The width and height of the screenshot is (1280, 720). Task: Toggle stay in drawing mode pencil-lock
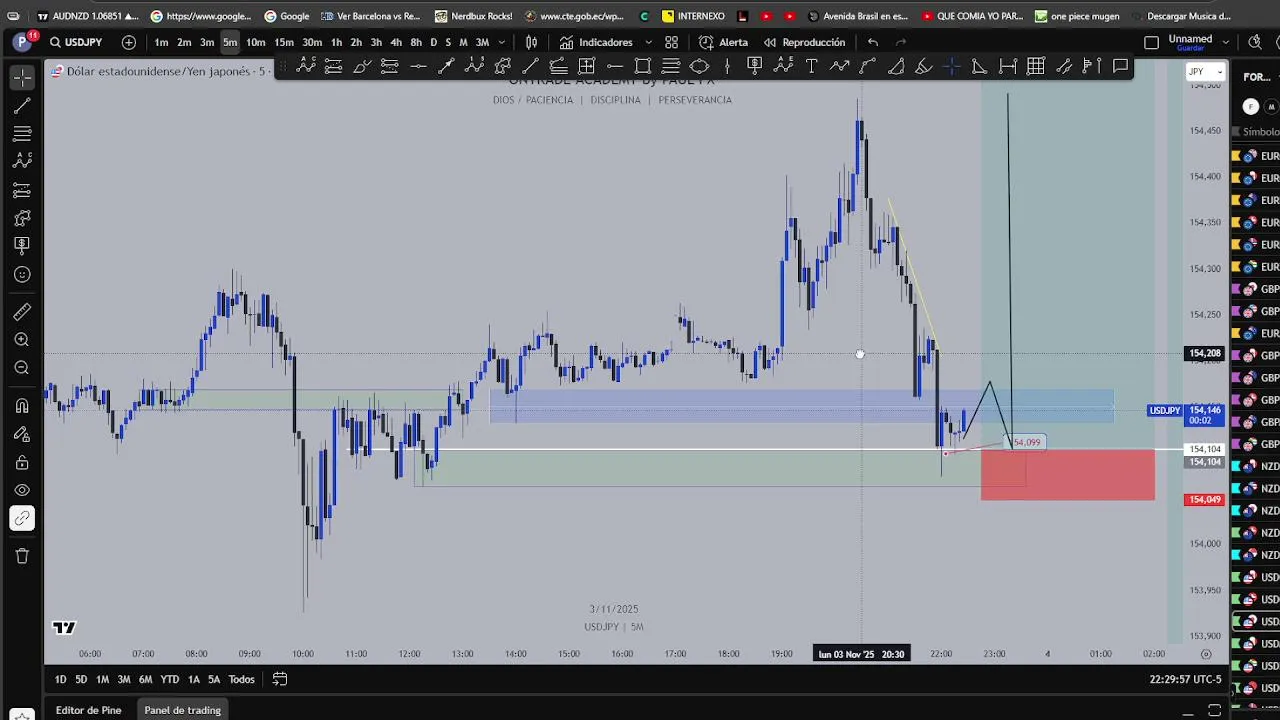(22, 434)
